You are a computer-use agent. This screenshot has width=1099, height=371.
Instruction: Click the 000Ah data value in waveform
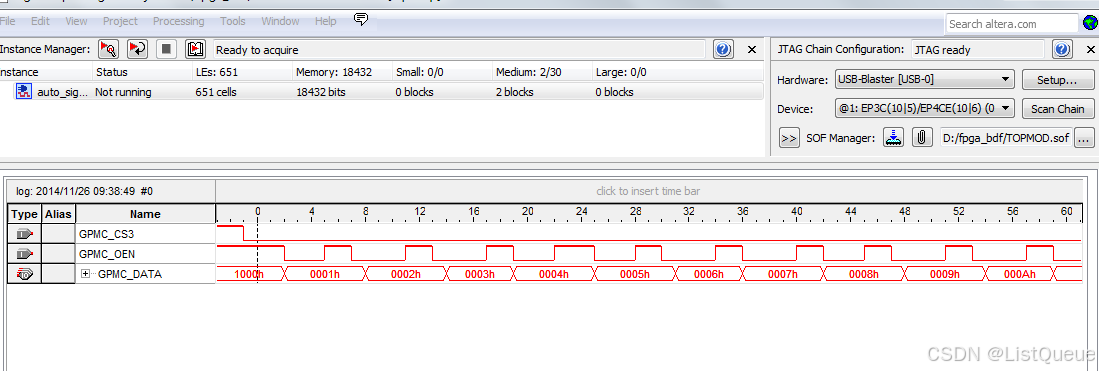point(1020,275)
